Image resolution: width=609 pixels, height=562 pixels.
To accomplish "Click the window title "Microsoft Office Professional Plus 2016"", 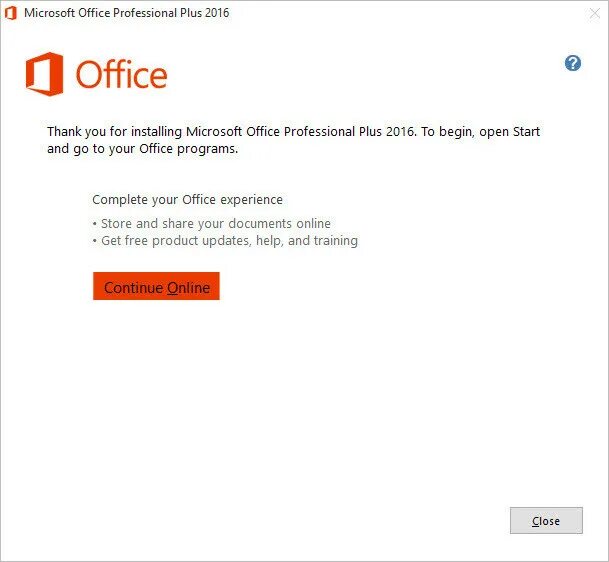I will pyautogui.click(x=126, y=13).
